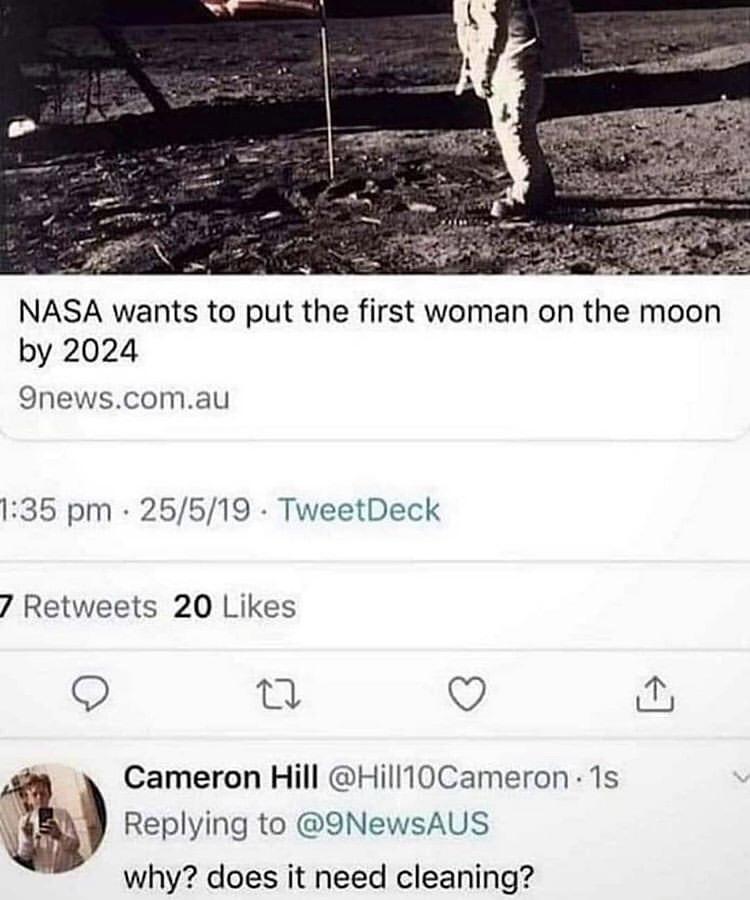Visit the 9news.com.au domain link
Screen dimensions: 750x900
tap(124, 398)
